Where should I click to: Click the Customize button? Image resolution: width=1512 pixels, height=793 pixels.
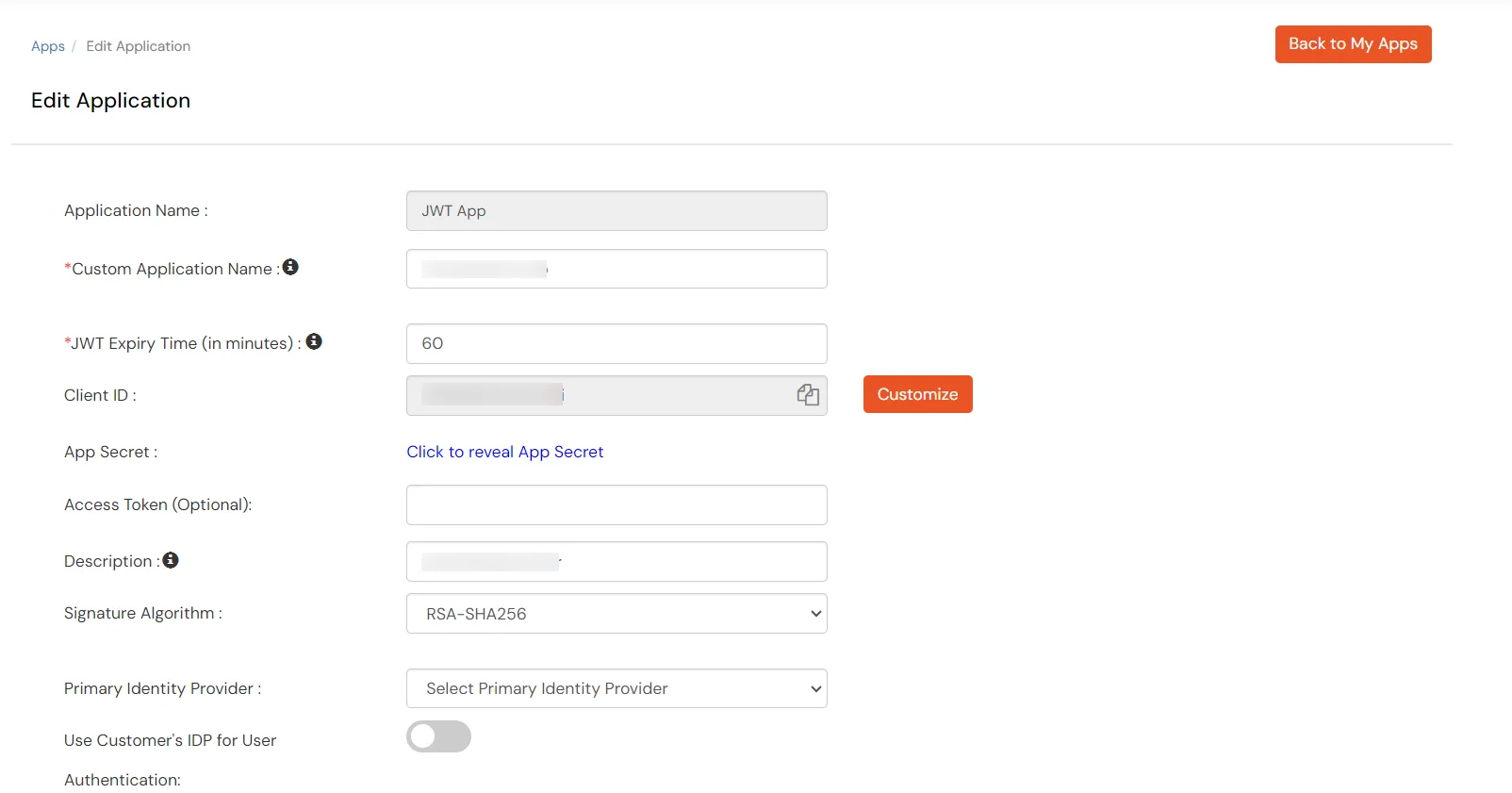click(917, 394)
